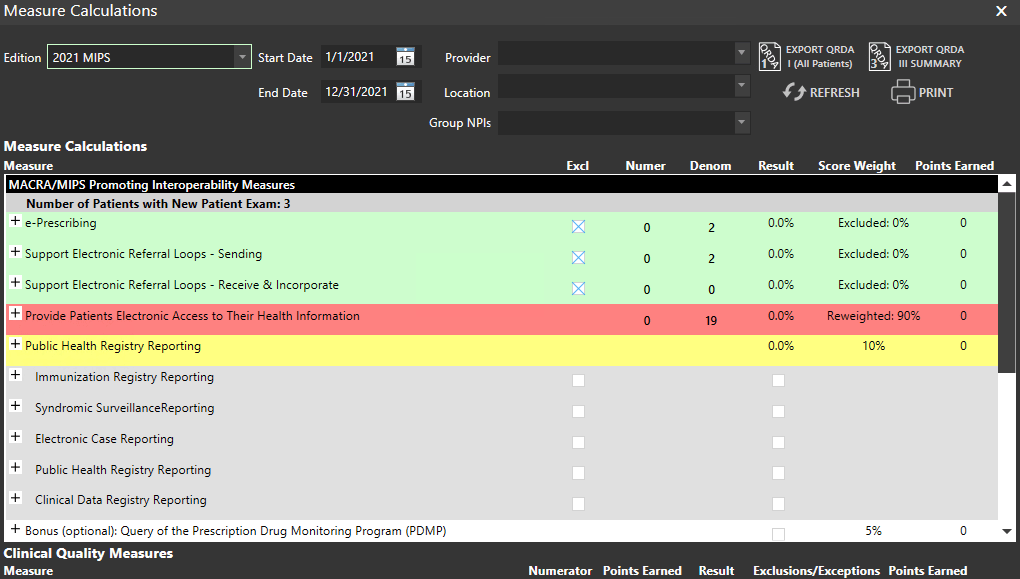This screenshot has height=579, width=1020.
Task: Check Excl box for Immunization Registry Reporting
Action: (578, 381)
